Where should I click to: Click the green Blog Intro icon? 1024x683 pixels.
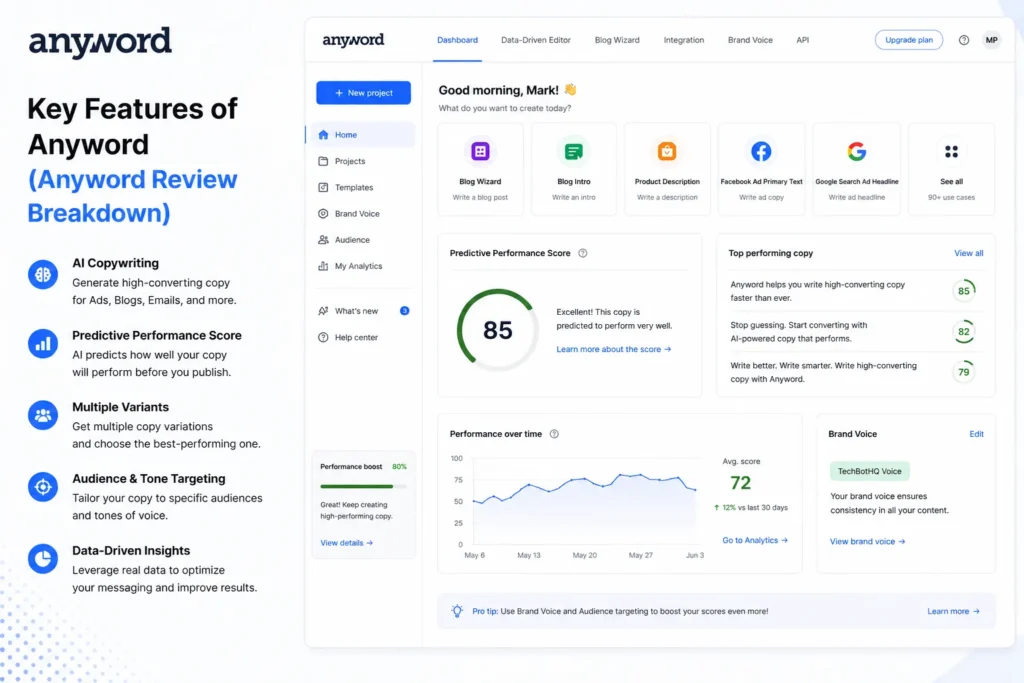pos(573,151)
